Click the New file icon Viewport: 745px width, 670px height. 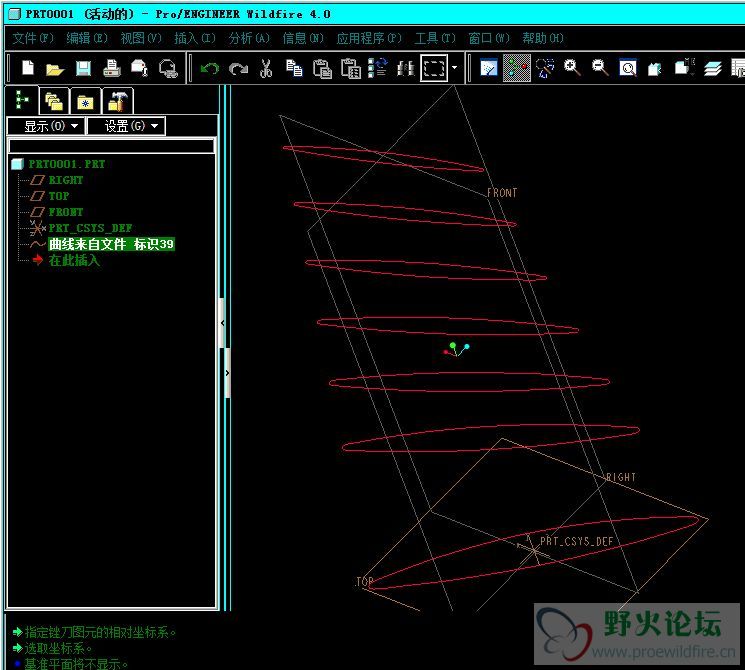[x=28, y=68]
